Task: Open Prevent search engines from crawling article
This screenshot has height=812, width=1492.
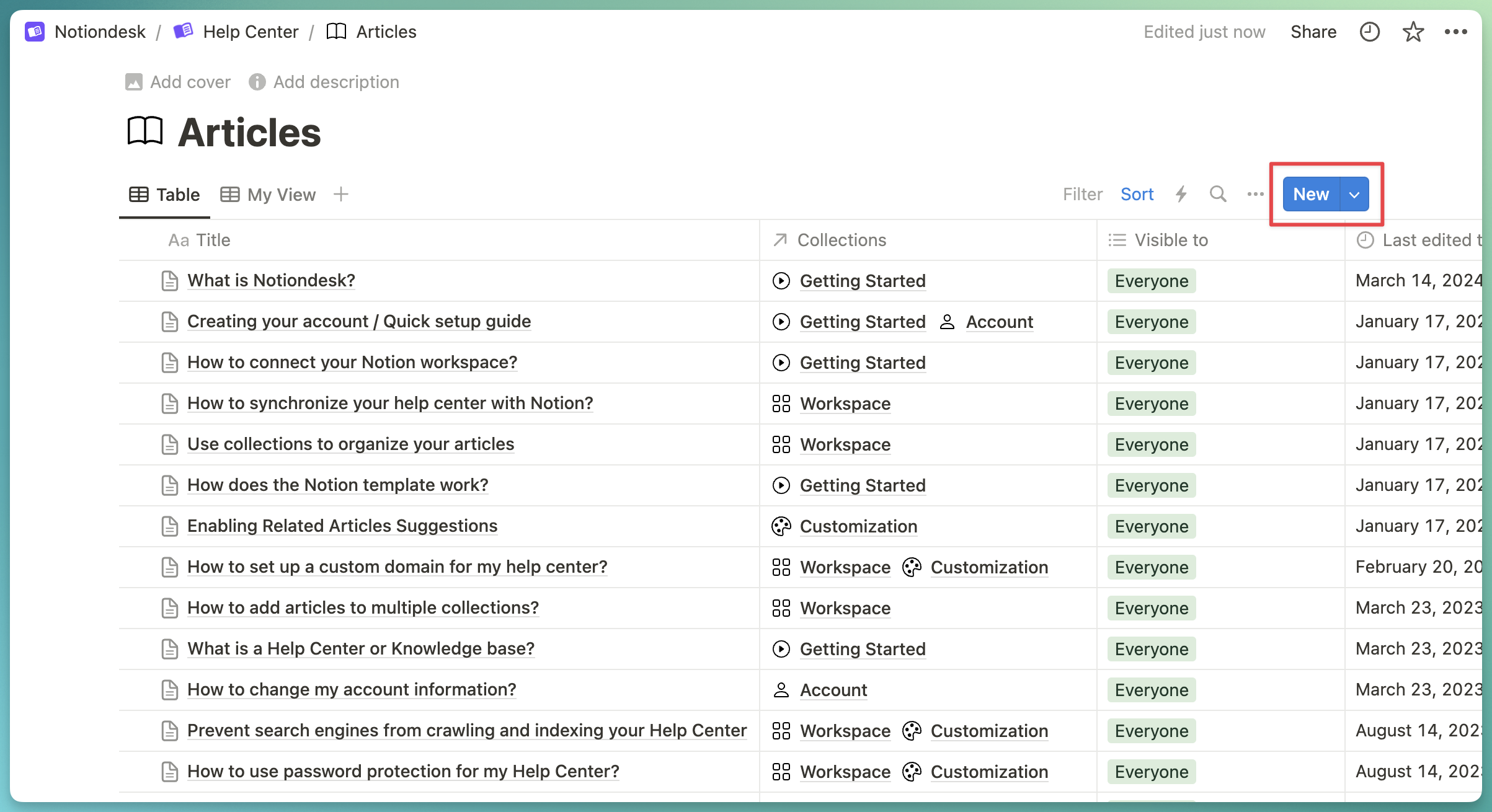Action: [x=467, y=731]
